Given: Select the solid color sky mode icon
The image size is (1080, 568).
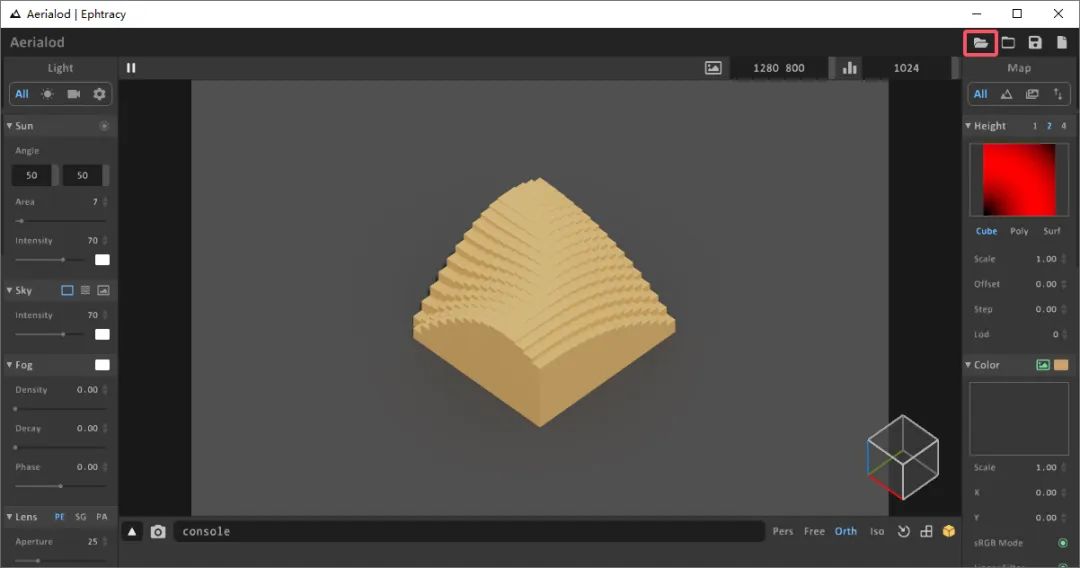Looking at the screenshot, I should pos(67,291).
